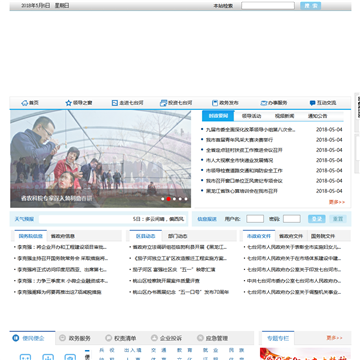Click the 便民便企 circular icon
Image resolution: width=360 pixels, height=360 pixels.
pyautogui.click(x=16, y=338)
